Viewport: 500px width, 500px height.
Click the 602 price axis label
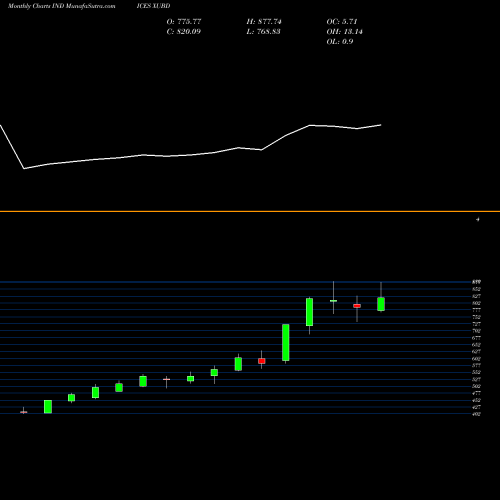476,359
